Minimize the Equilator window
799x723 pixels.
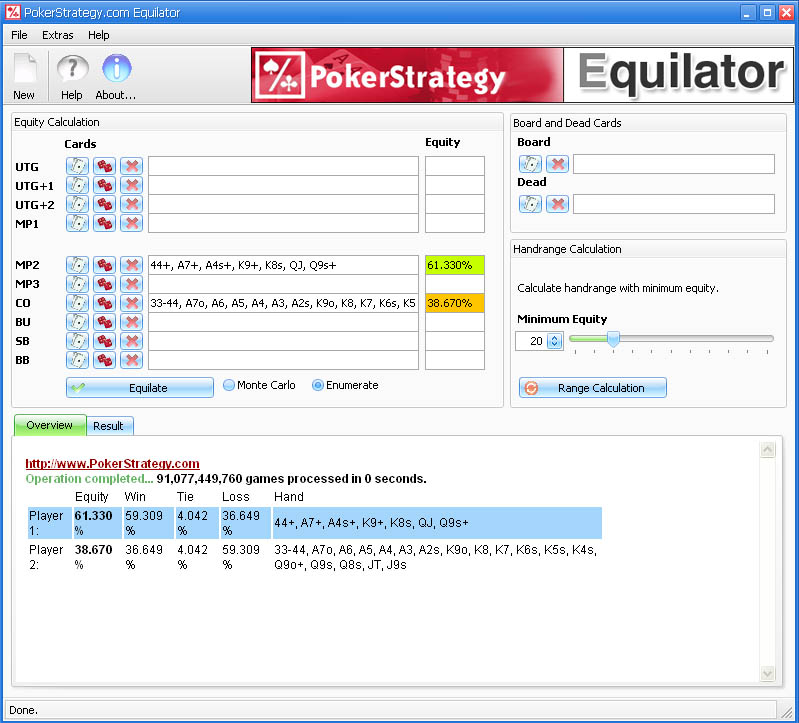pyautogui.click(x=748, y=13)
